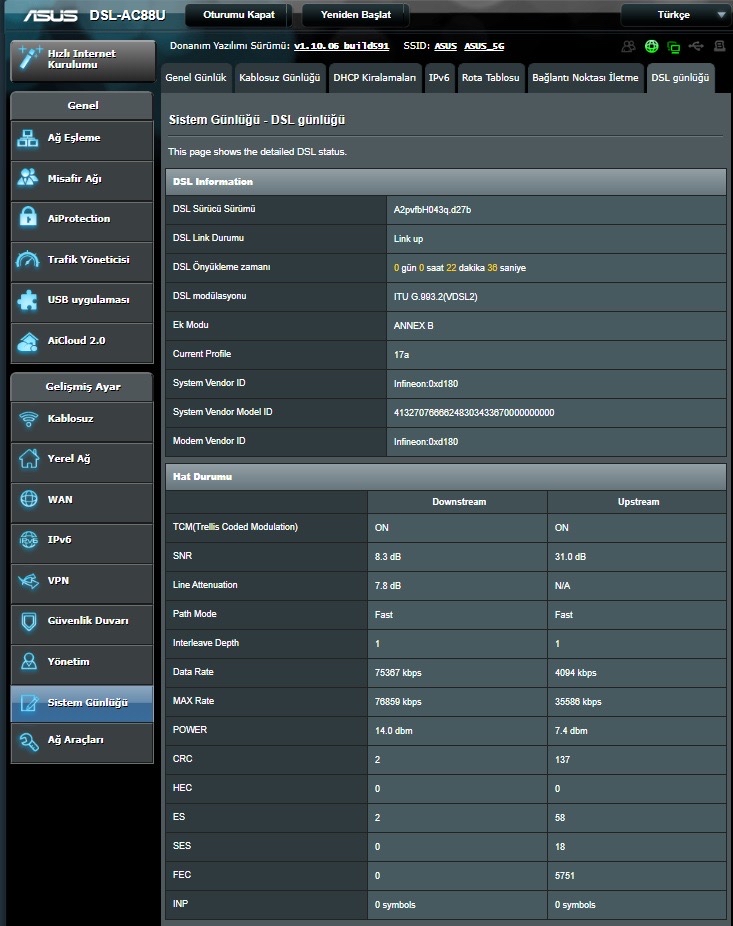This screenshot has height=926, width=733.
Task: Click the Ağ Eşleme network map icon
Action: click(28, 138)
